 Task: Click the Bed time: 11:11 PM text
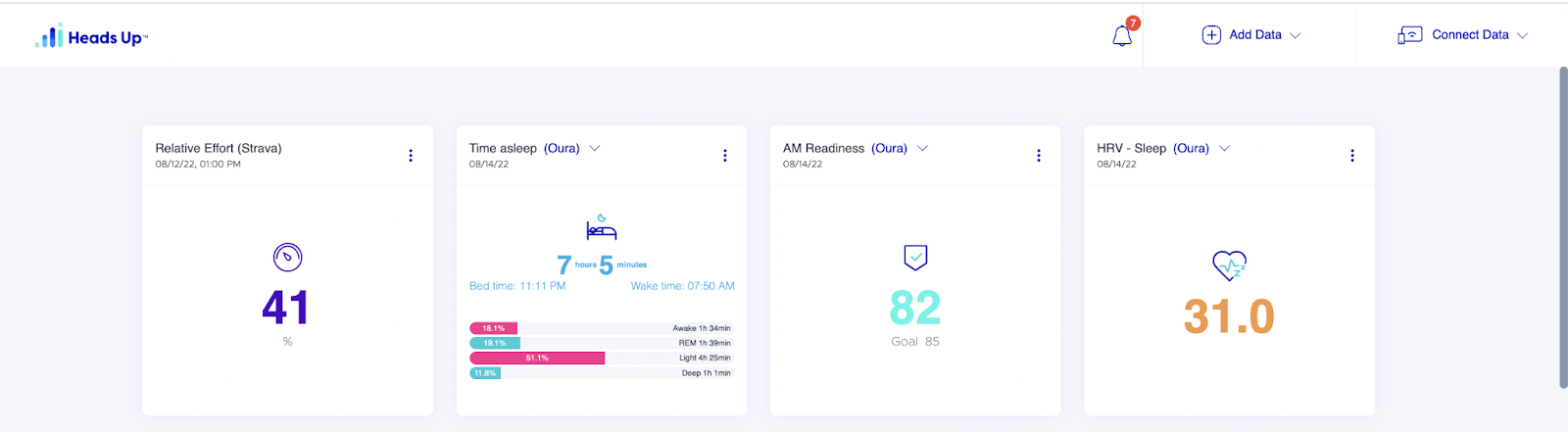(517, 286)
